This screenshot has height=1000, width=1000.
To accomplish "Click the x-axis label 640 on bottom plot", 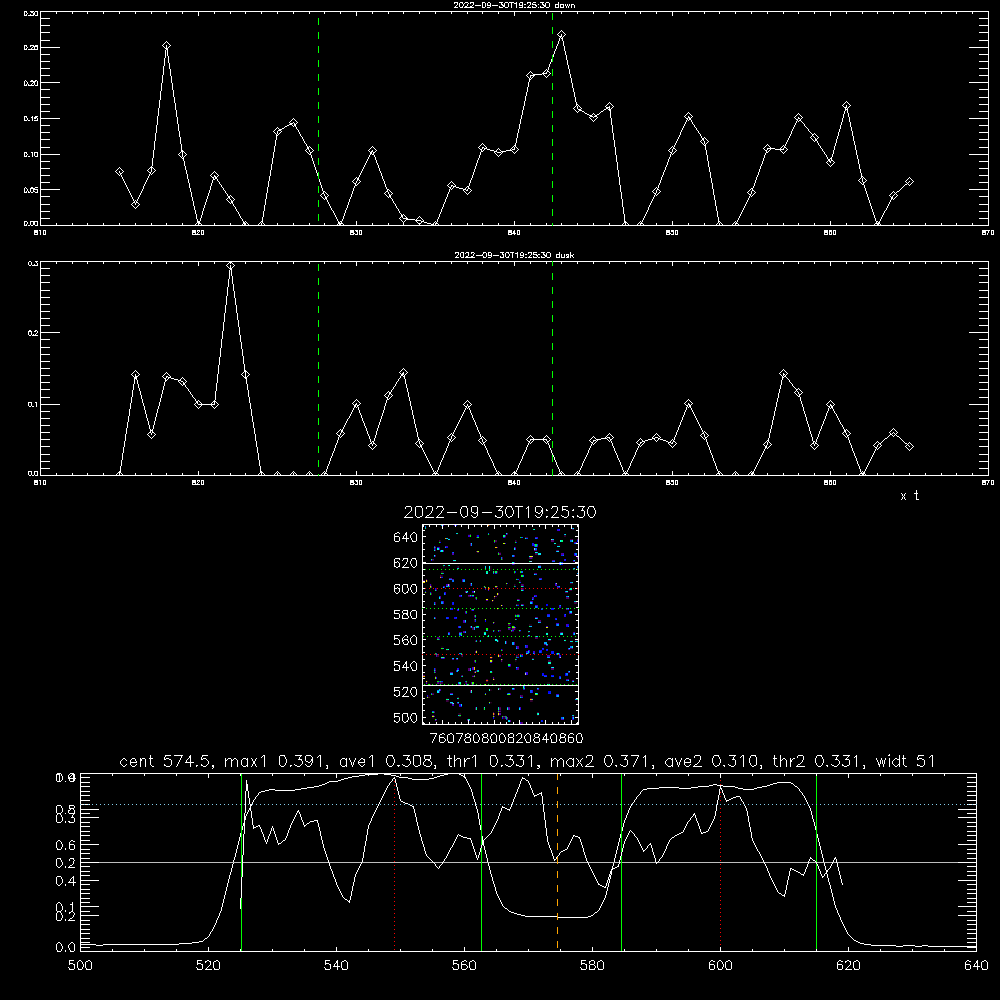I will click(976, 966).
